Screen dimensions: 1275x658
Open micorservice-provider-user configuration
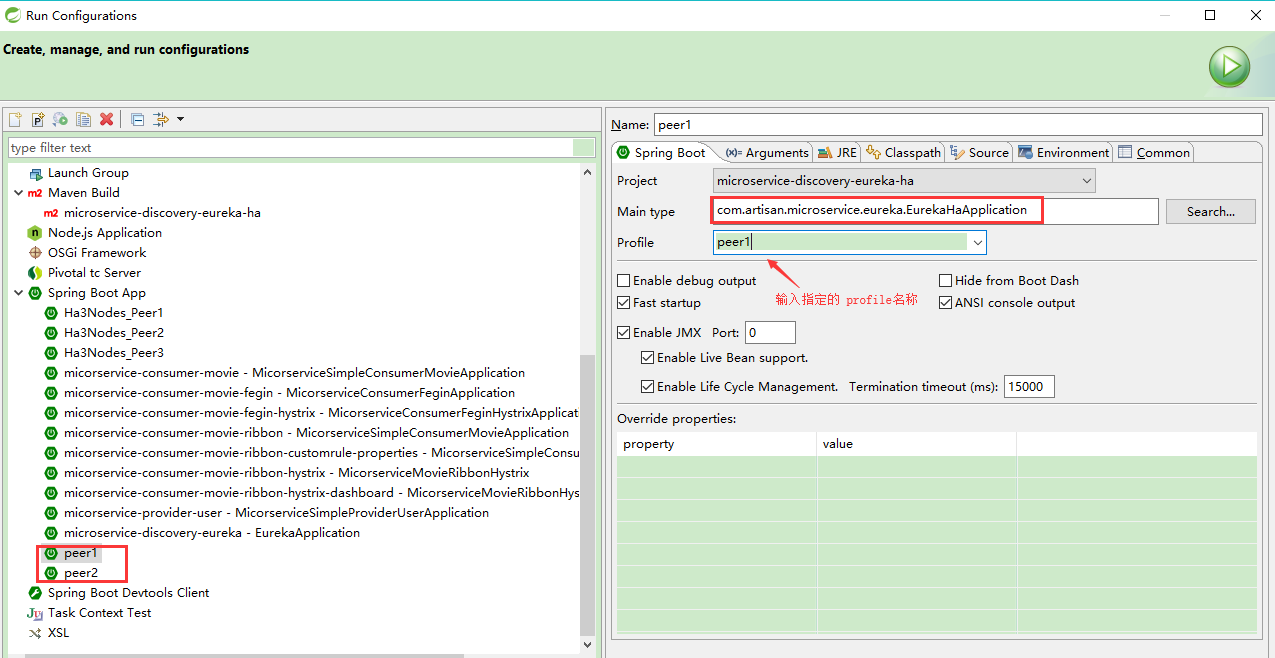pyautogui.click(x=276, y=513)
